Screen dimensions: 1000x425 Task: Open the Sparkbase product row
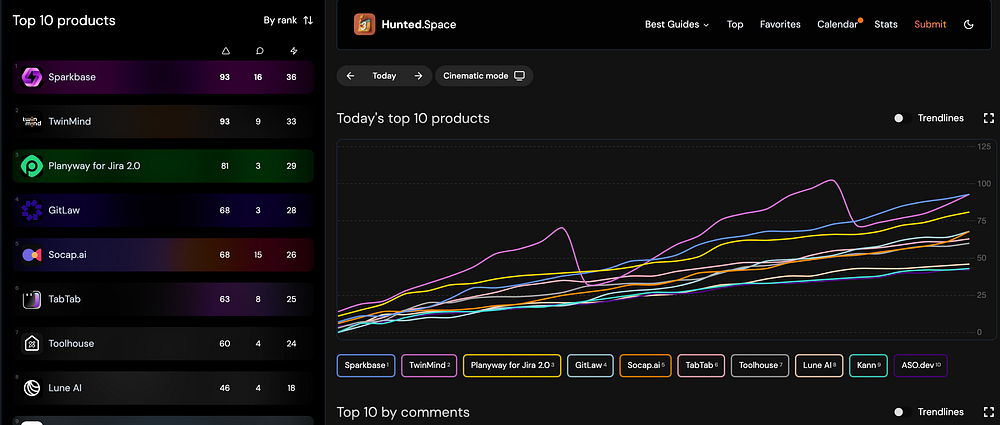pyautogui.click(x=163, y=77)
